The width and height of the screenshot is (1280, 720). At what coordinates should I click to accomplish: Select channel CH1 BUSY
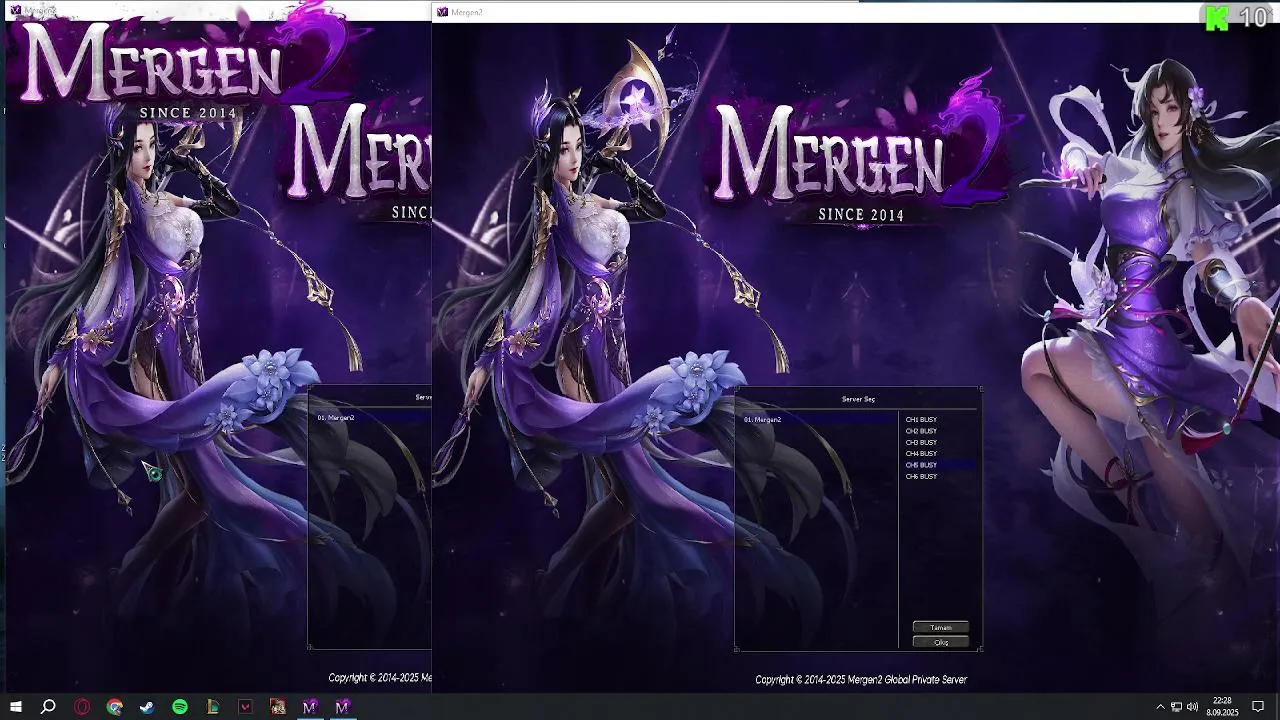pos(921,420)
